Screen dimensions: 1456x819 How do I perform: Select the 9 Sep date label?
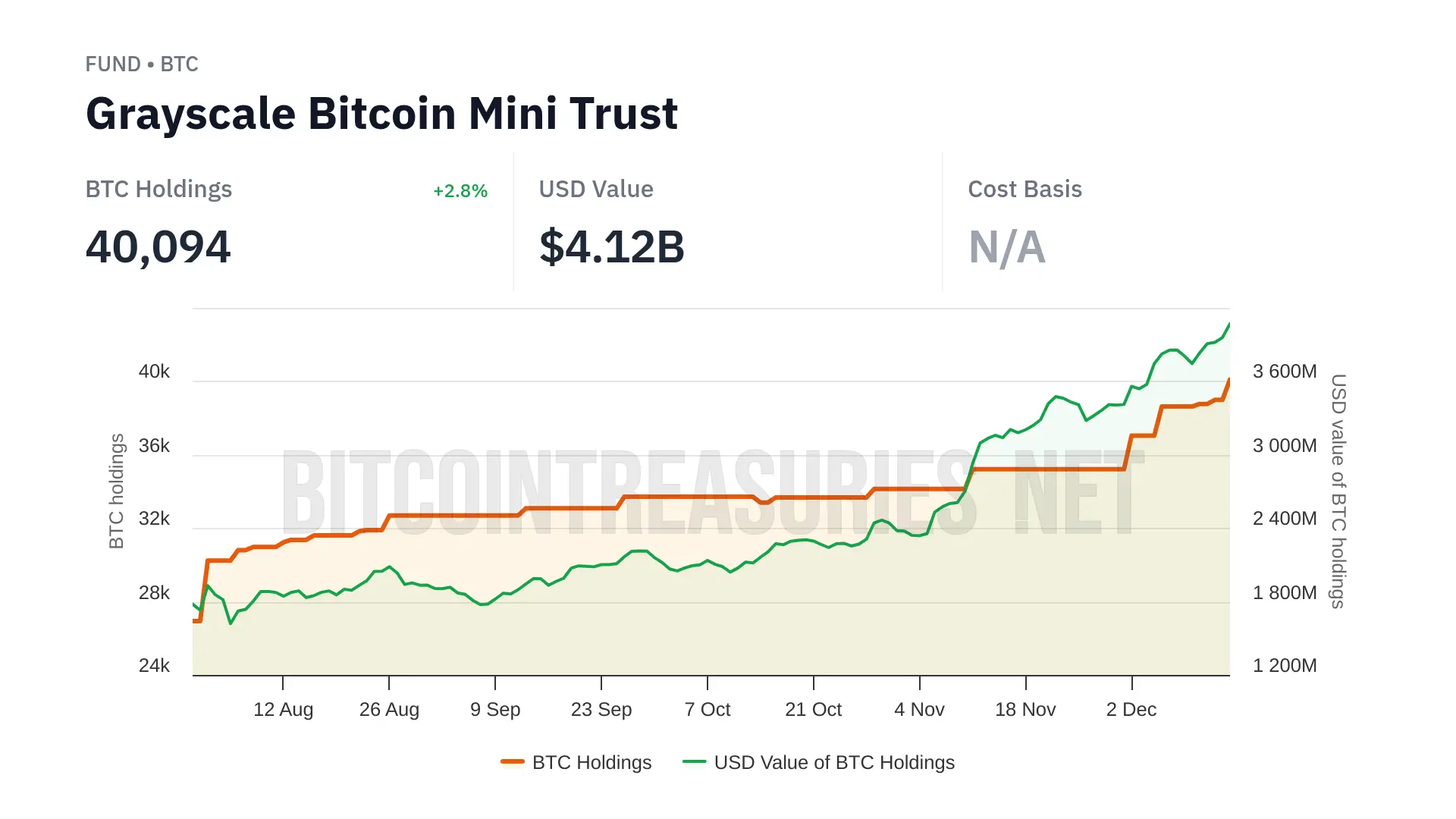point(495,709)
